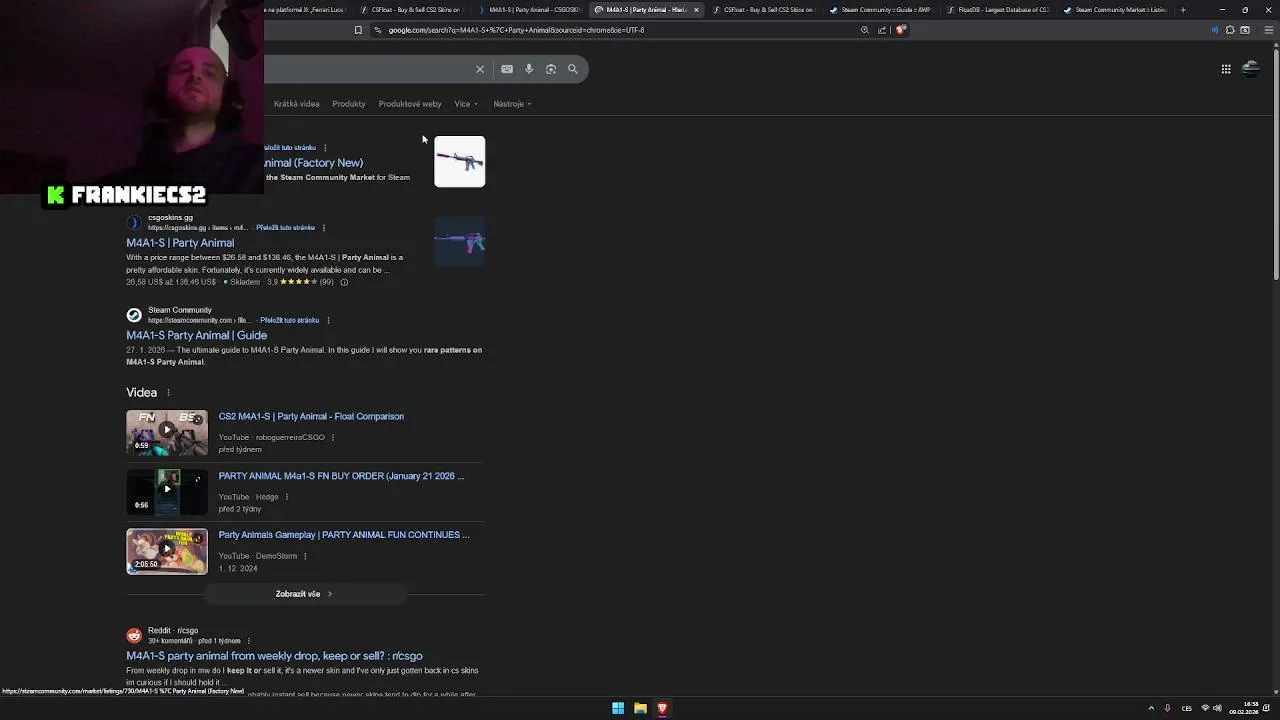Bookmark this page in the address bar

pyautogui.click(x=358, y=30)
